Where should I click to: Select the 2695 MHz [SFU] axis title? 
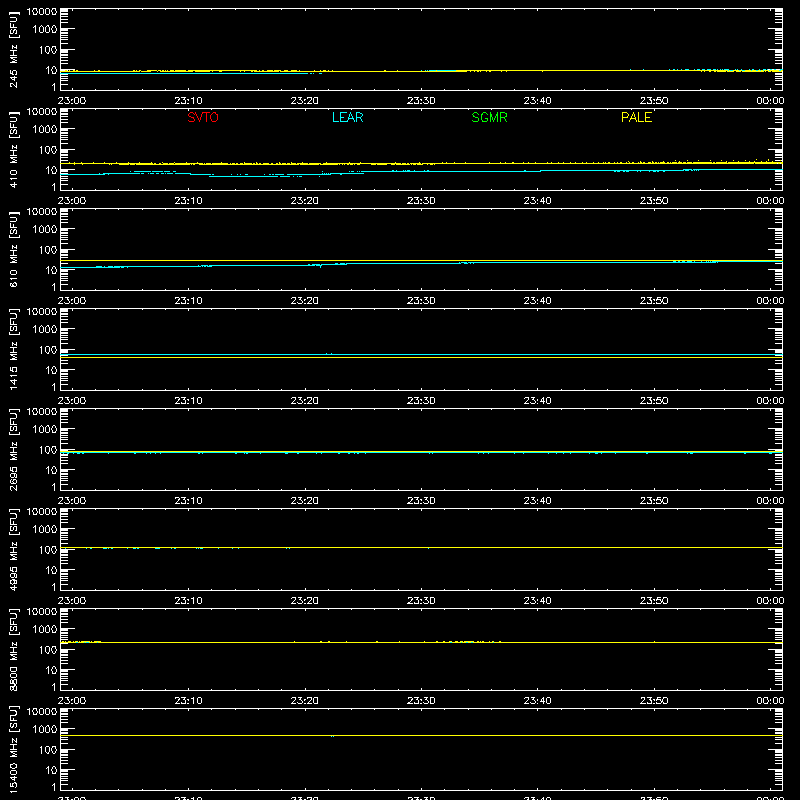coord(13,449)
